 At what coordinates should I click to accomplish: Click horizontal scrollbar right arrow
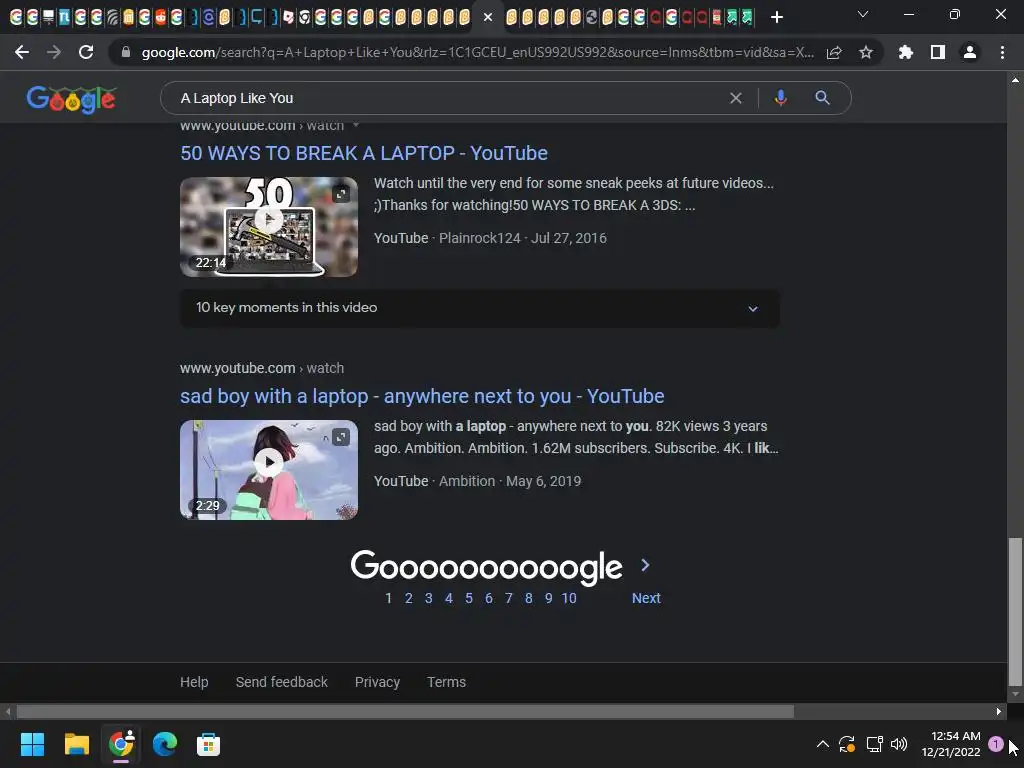click(x=999, y=712)
